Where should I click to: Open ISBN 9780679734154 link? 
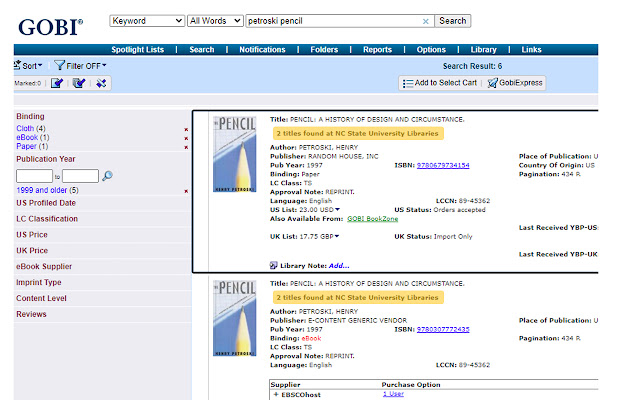(x=443, y=165)
